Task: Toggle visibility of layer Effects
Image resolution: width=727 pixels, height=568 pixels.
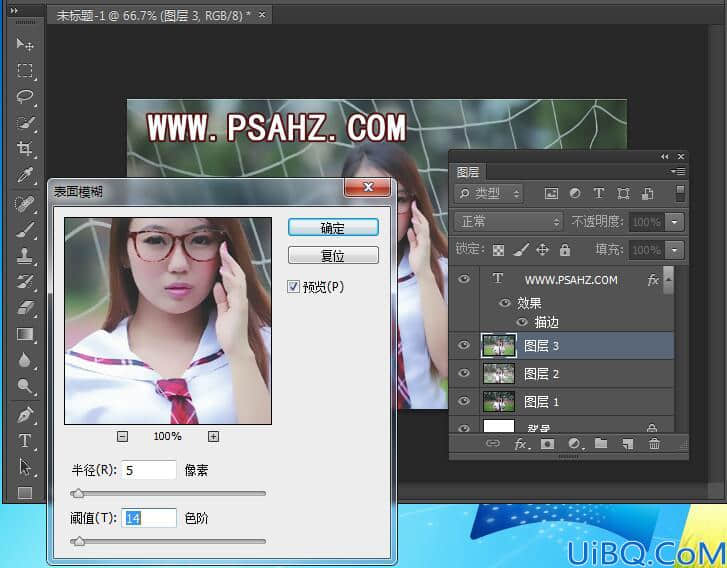Action: click(504, 303)
